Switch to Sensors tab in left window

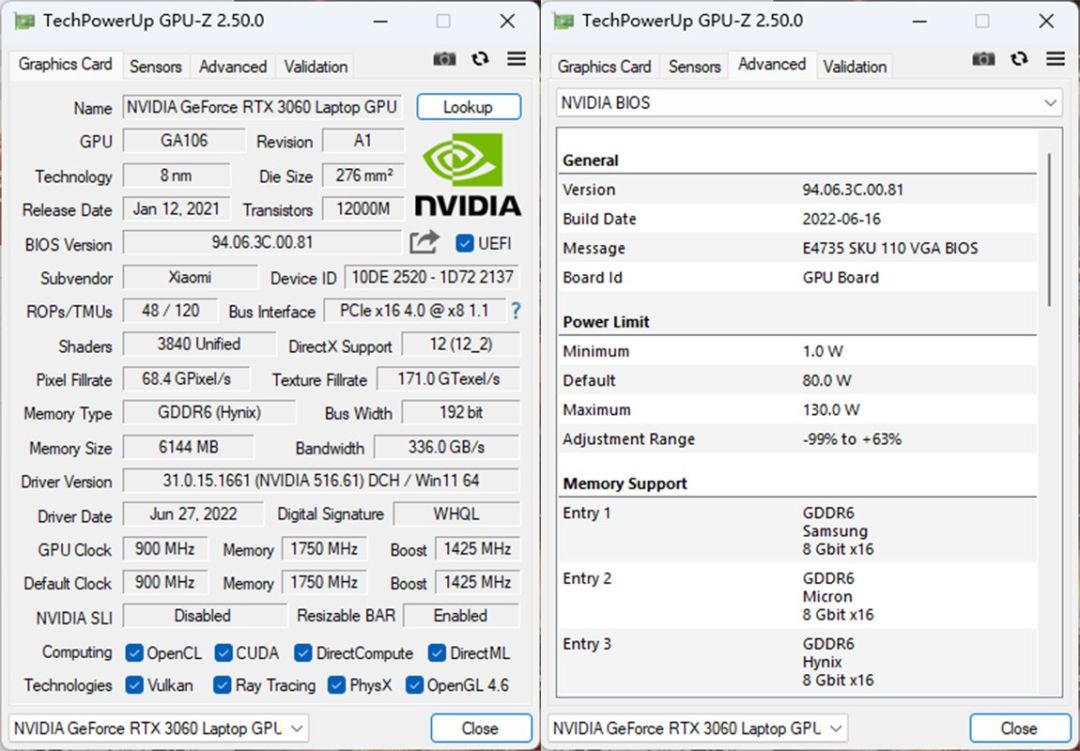(x=156, y=67)
